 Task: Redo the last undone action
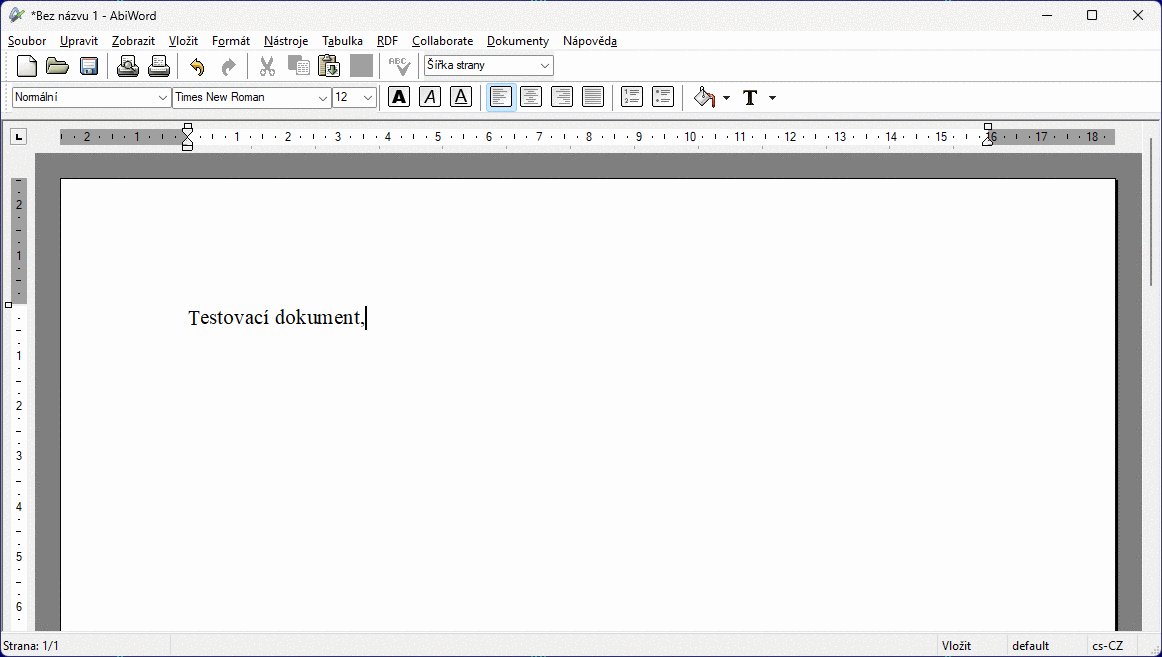click(228, 66)
